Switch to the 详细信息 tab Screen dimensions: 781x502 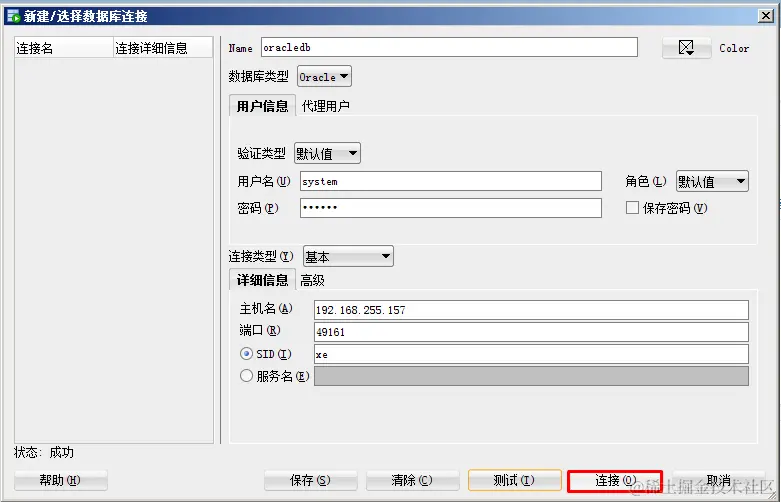click(262, 280)
